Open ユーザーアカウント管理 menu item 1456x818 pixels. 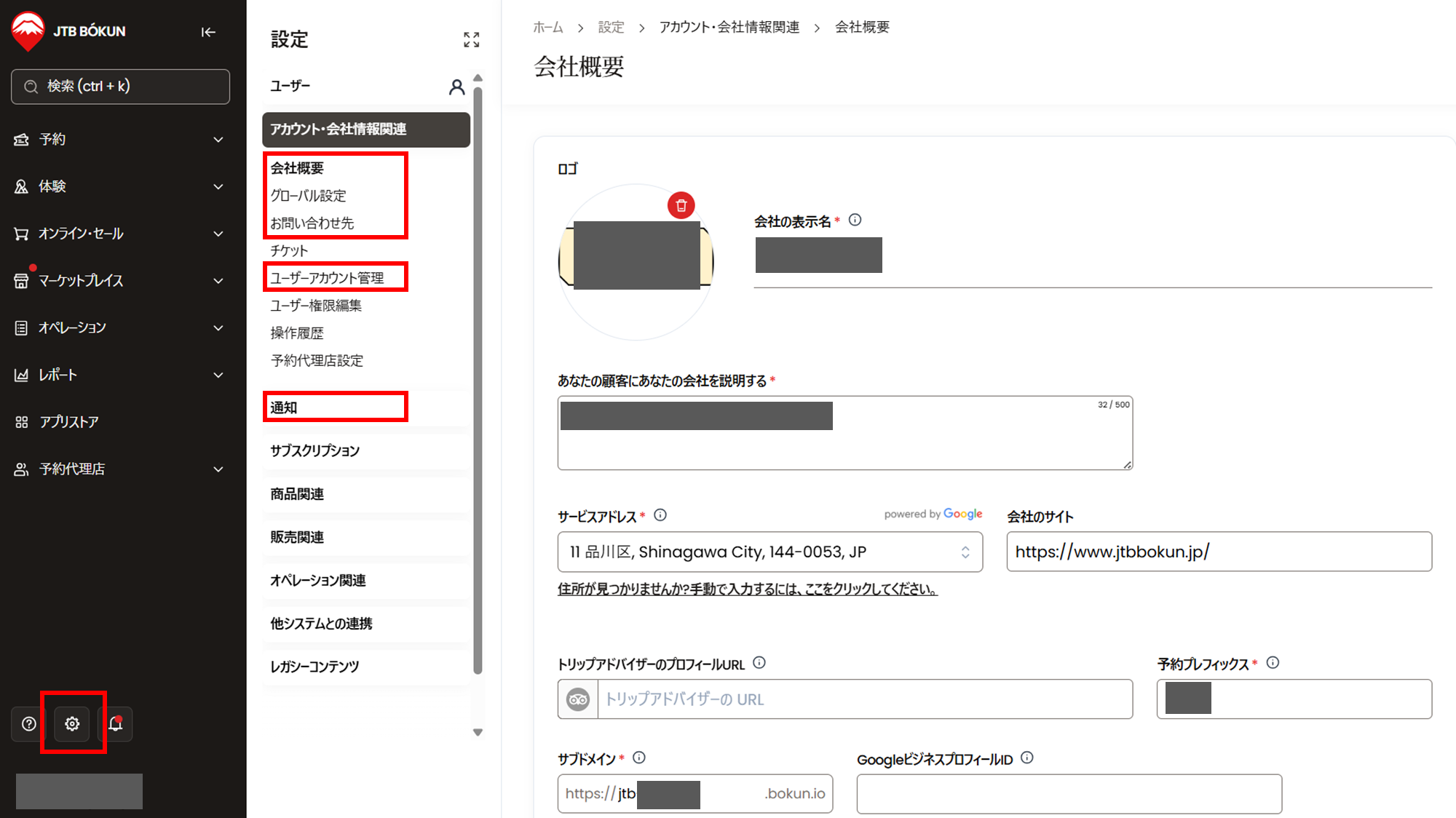[x=327, y=278]
